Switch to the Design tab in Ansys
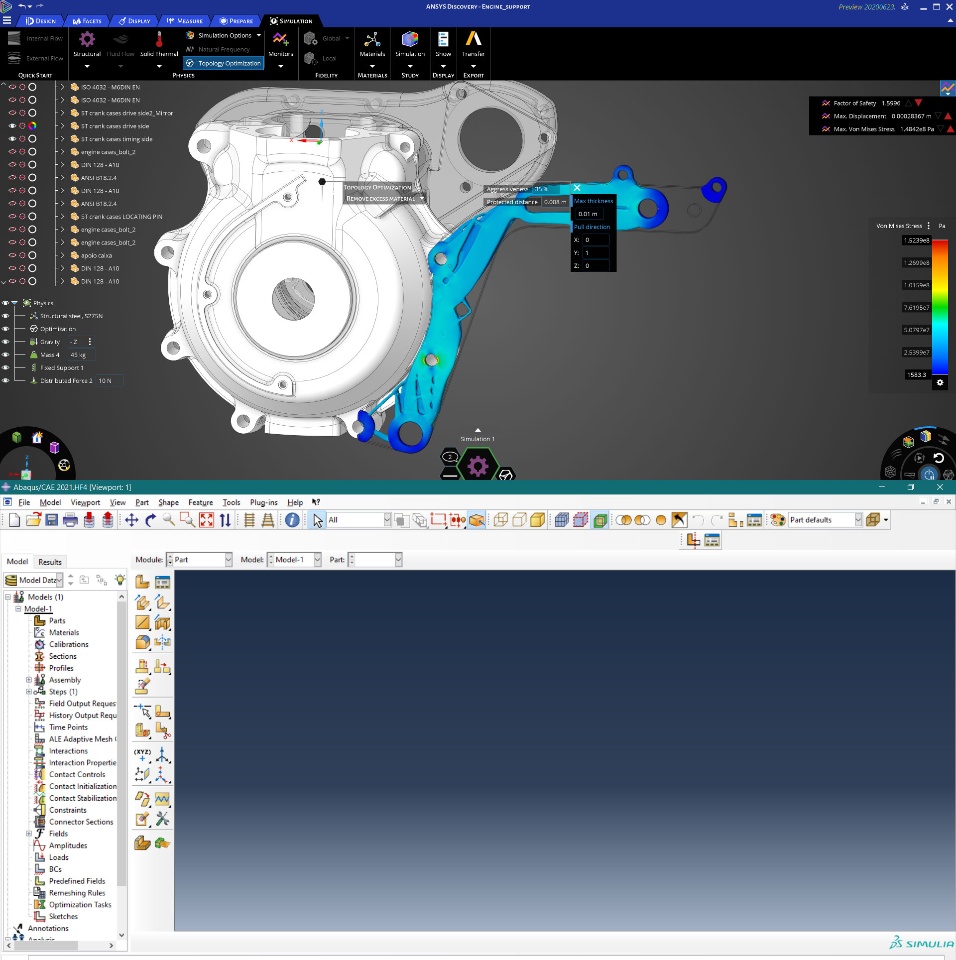 (40, 21)
